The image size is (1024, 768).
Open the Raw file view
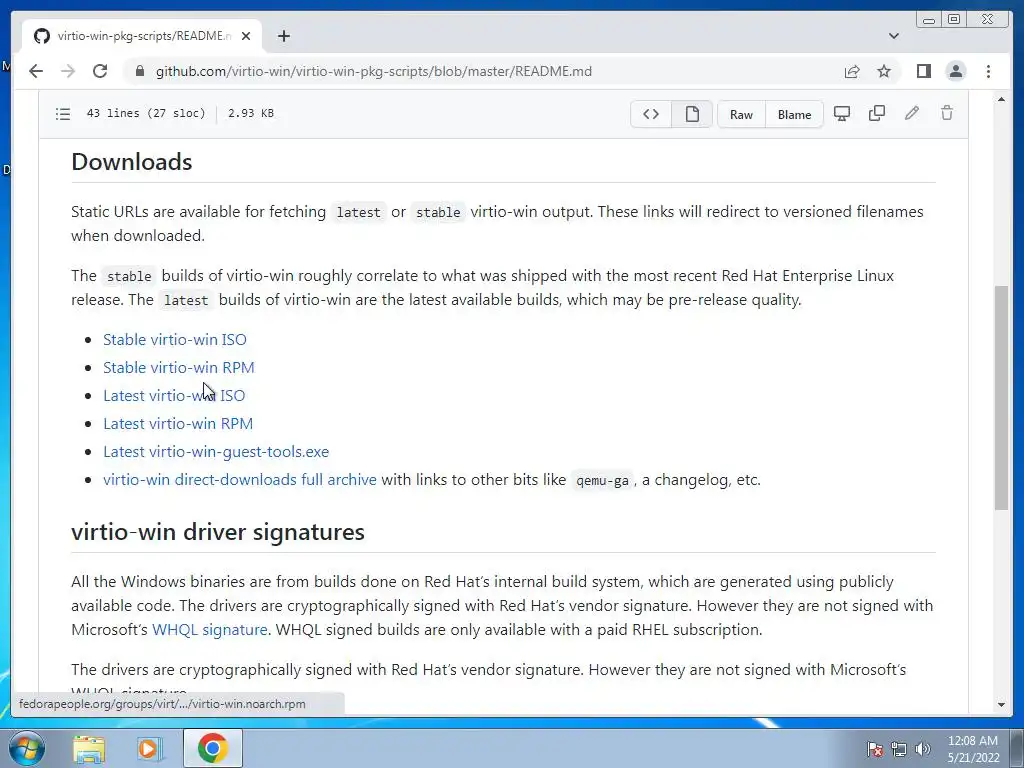coord(741,114)
